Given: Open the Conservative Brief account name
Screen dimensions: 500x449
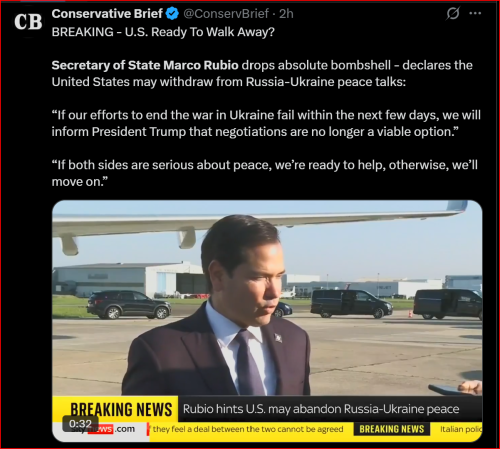Looking at the screenshot, I should [107, 14].
